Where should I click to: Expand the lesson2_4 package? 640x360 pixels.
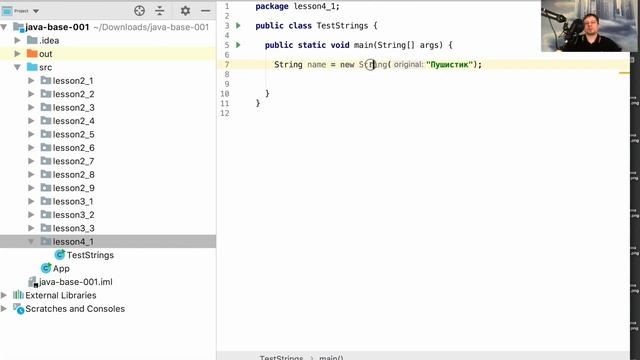[x=31, y=121]
